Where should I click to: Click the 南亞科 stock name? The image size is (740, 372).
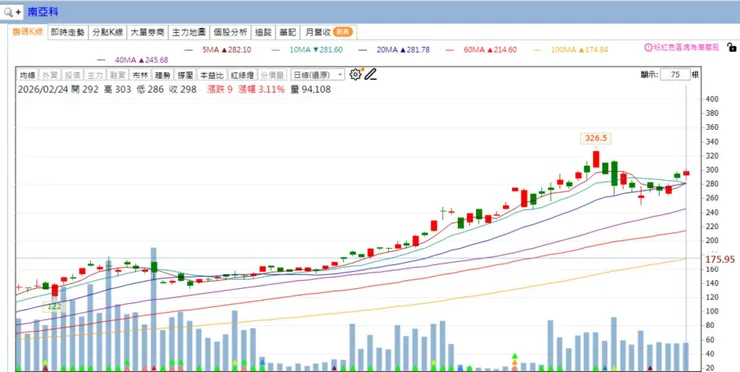pos(43,12)
